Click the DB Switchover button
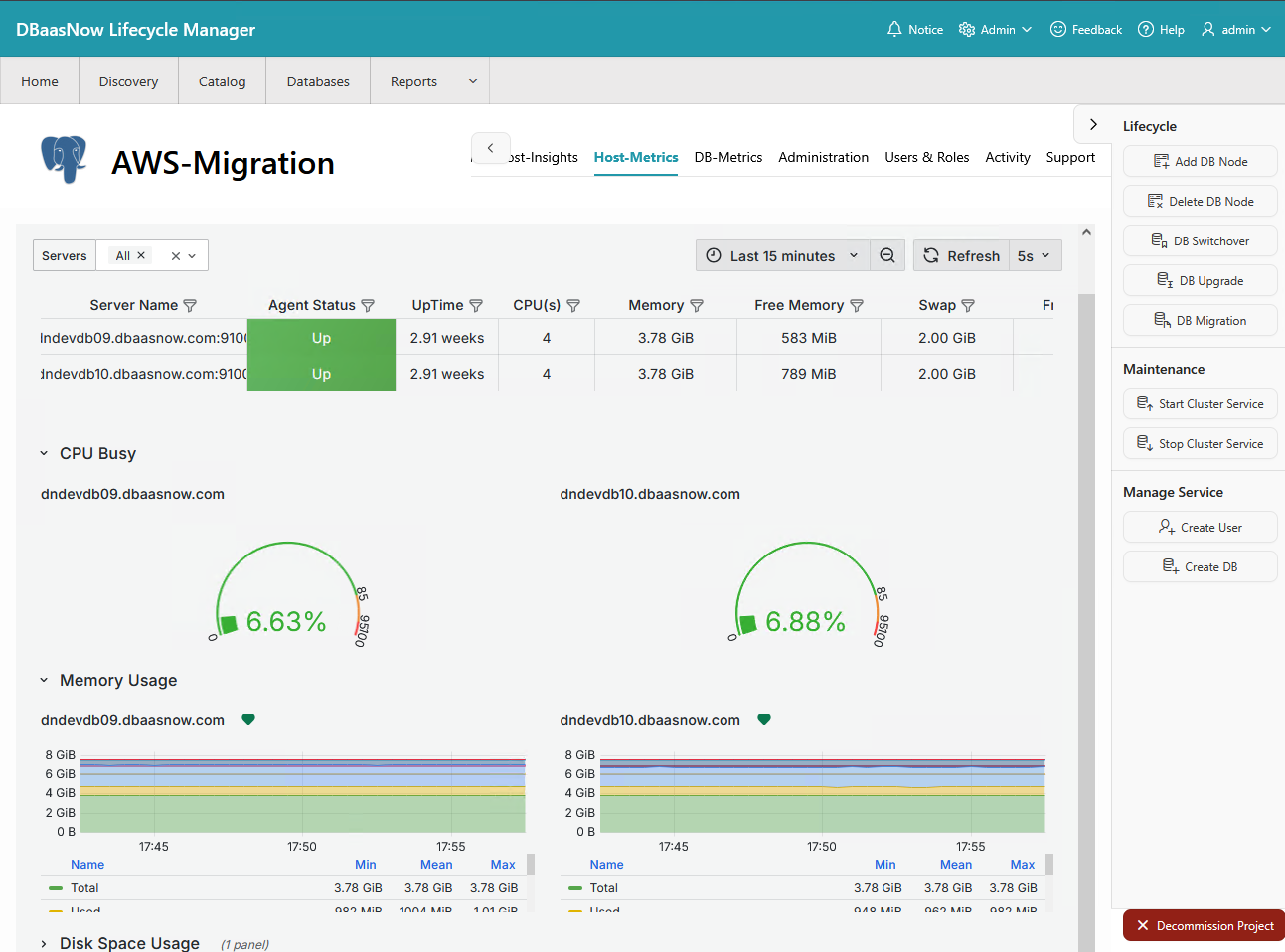Image resolution: width=1285 pixels, height=952 pixels. coord(1201,241)
